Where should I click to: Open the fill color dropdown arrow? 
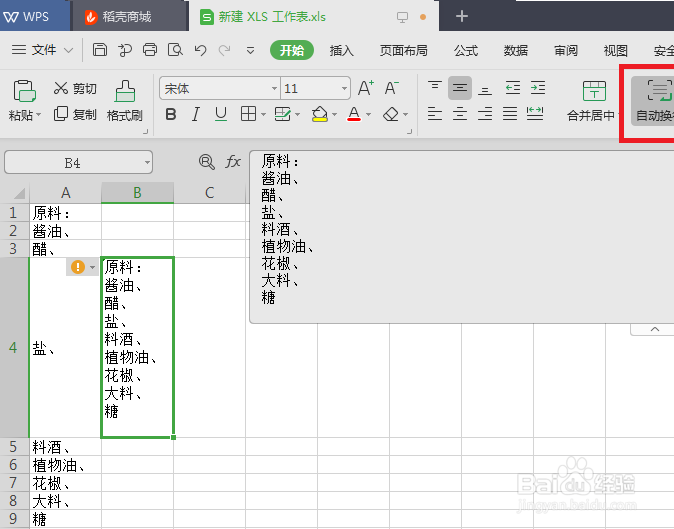334,115
